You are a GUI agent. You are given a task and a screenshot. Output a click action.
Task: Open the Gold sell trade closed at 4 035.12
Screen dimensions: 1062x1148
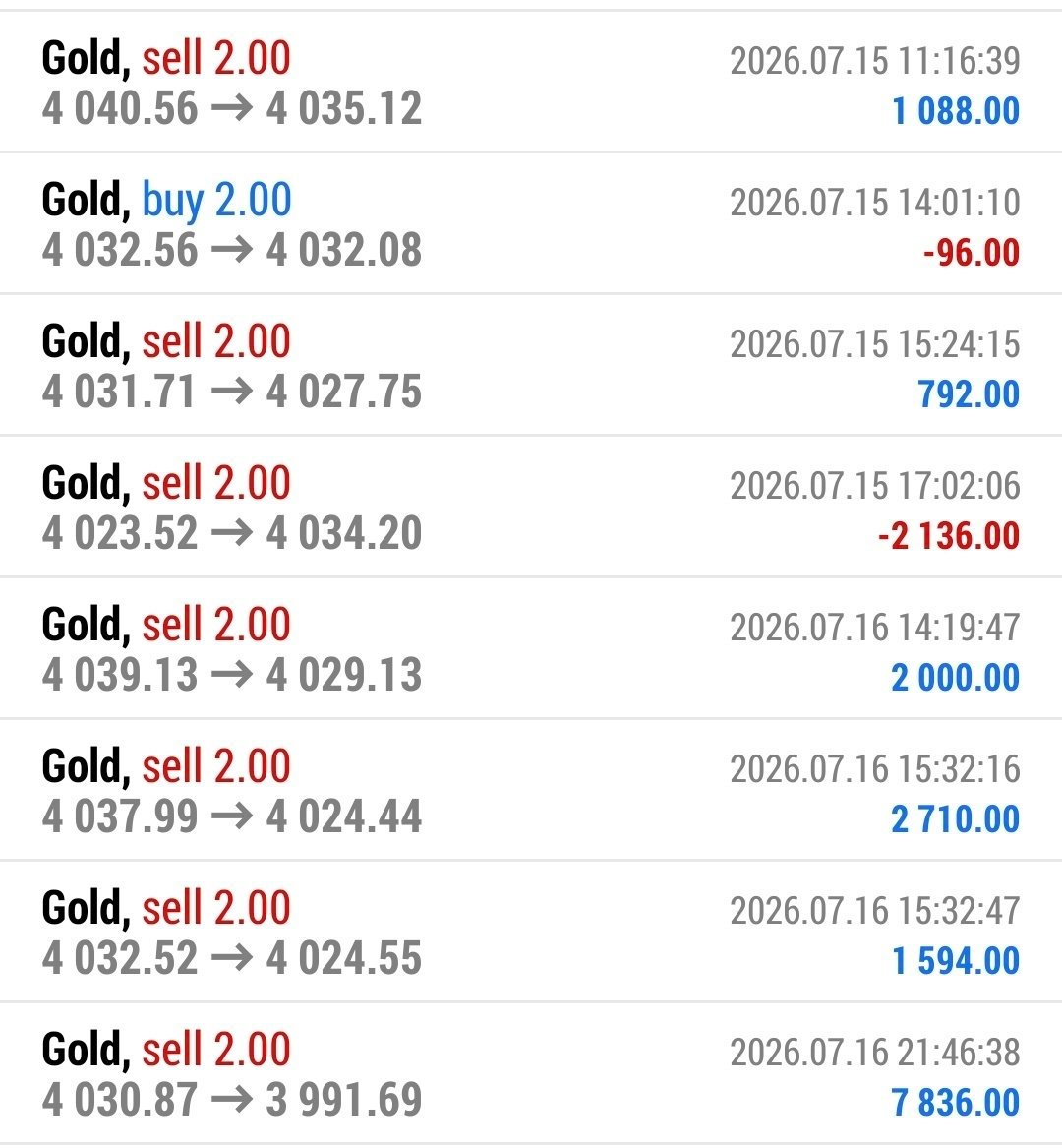click(x=531, y=82)
